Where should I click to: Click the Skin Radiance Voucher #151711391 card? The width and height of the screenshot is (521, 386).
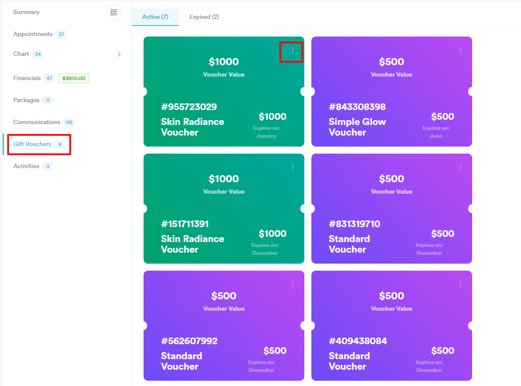[x=224, y=209]
